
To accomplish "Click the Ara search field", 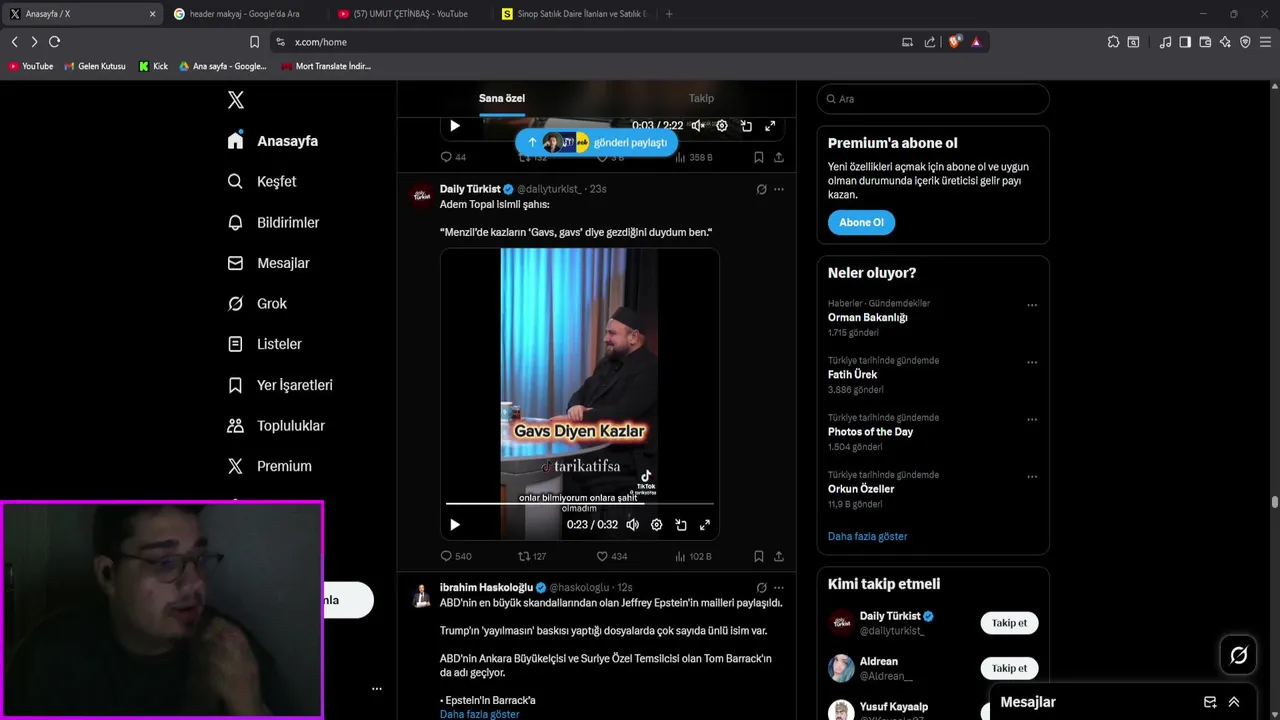I will 933,99.
